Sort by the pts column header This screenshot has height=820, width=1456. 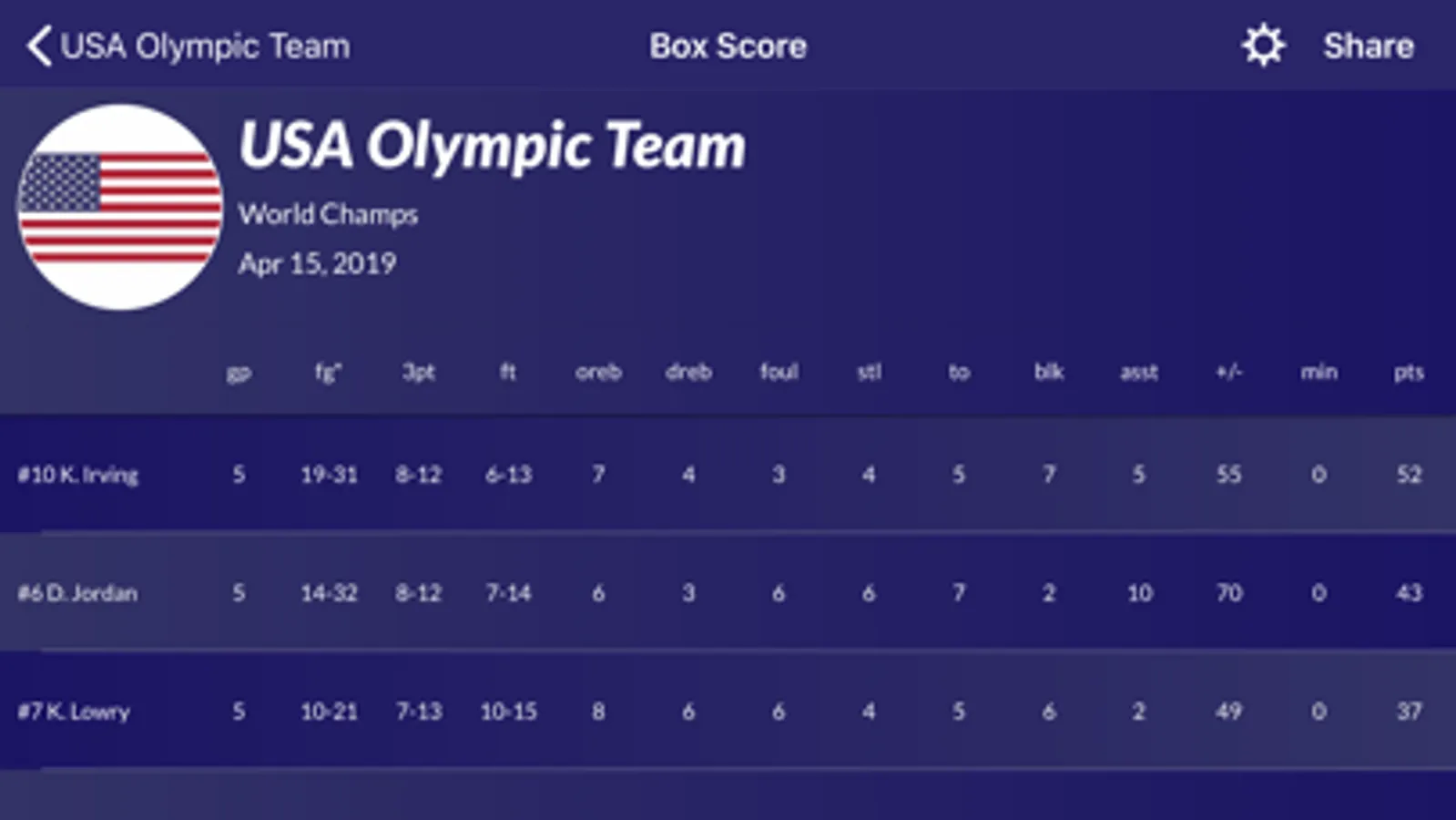click(x=1408, y=372)
